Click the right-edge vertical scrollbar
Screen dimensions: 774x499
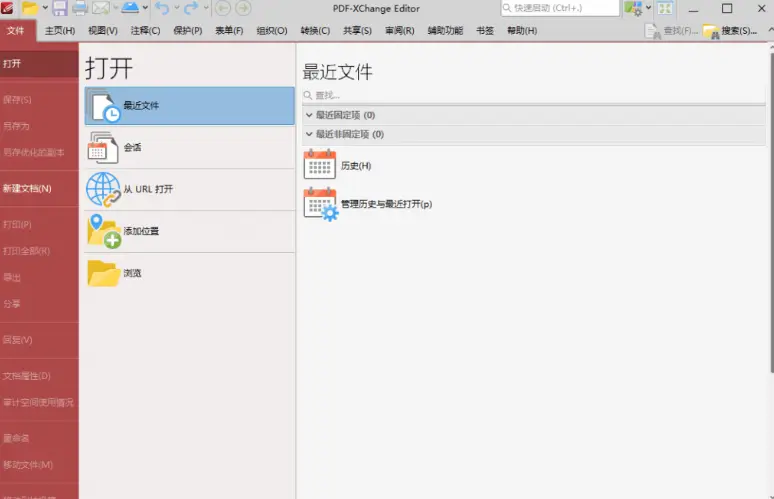click(771, 211)
